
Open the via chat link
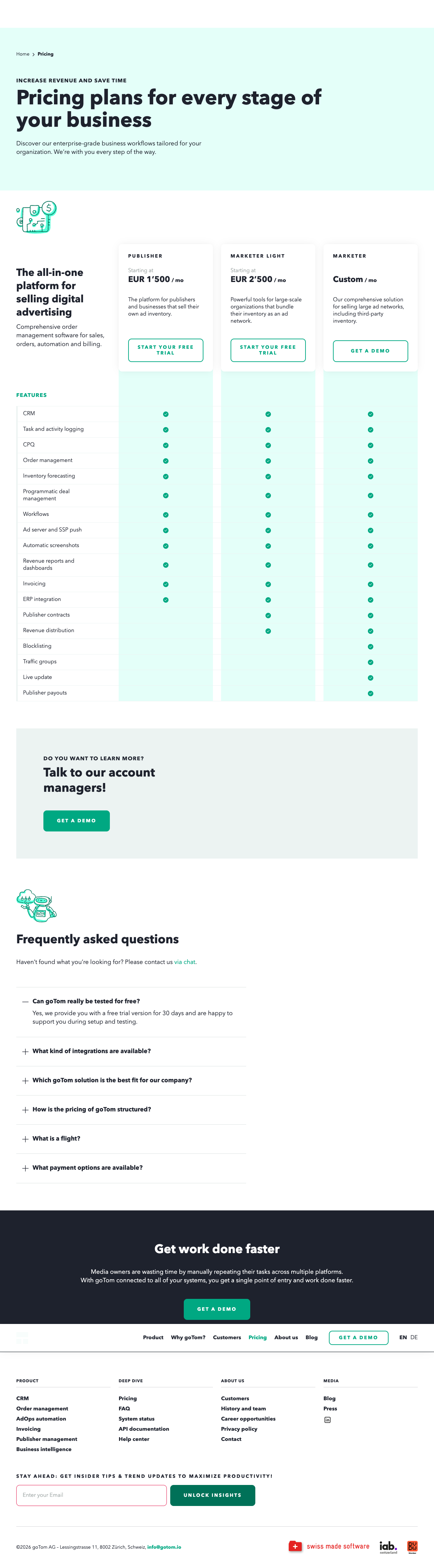[x=185, y=962]
